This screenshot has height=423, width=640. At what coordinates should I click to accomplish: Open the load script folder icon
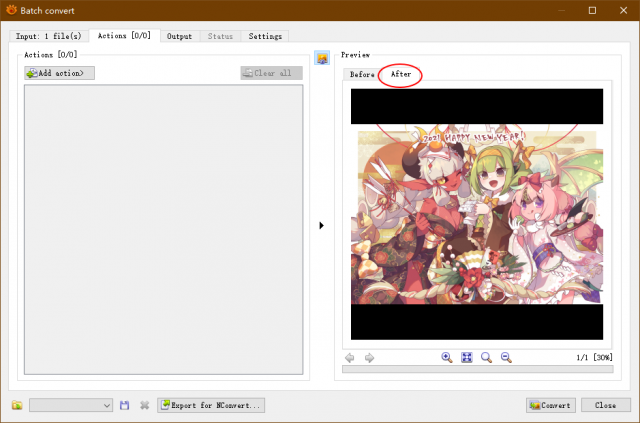pyautogui.click(x=17, y=405)
